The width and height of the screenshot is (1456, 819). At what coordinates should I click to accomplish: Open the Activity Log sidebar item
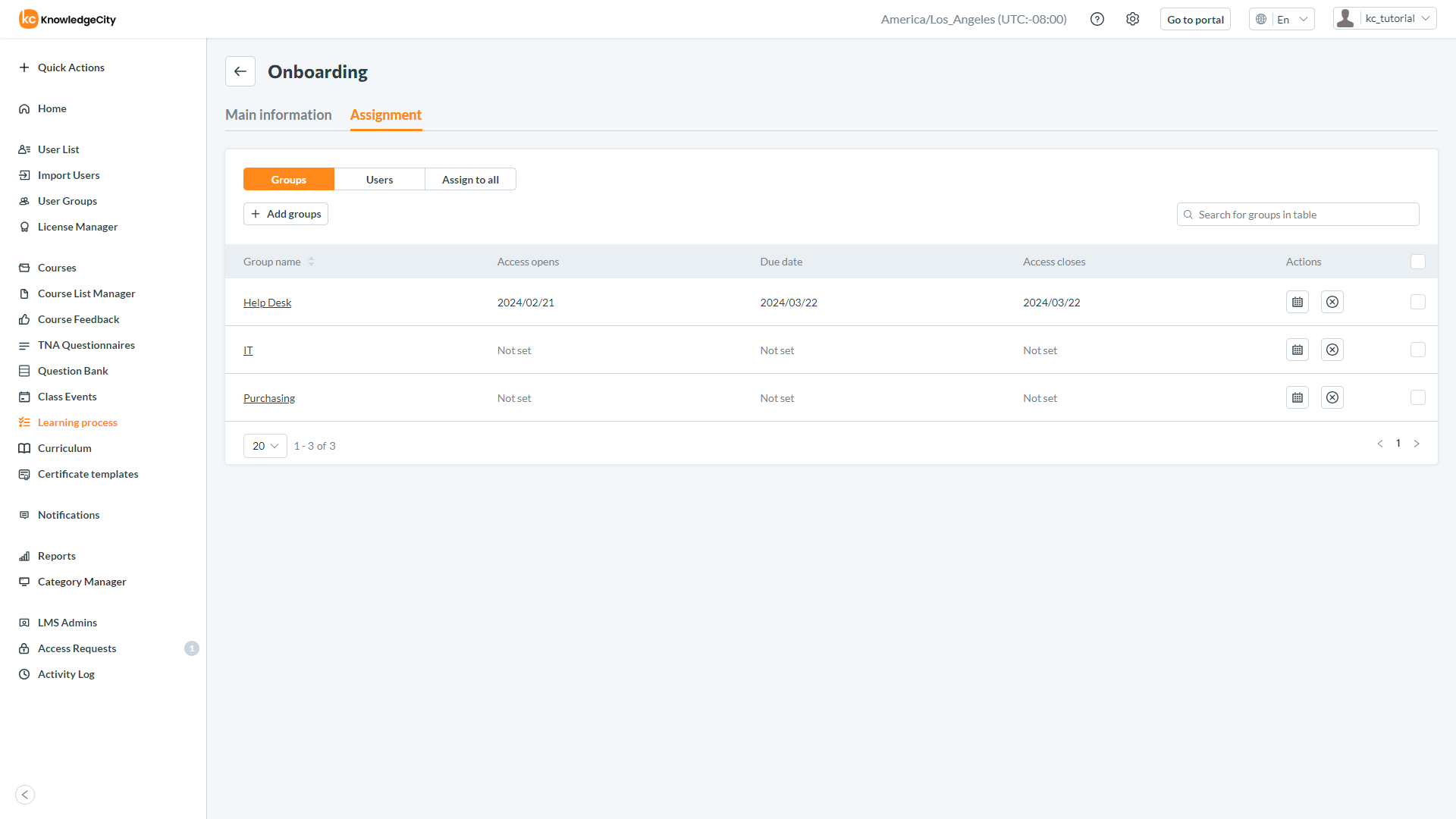[66, 674]
